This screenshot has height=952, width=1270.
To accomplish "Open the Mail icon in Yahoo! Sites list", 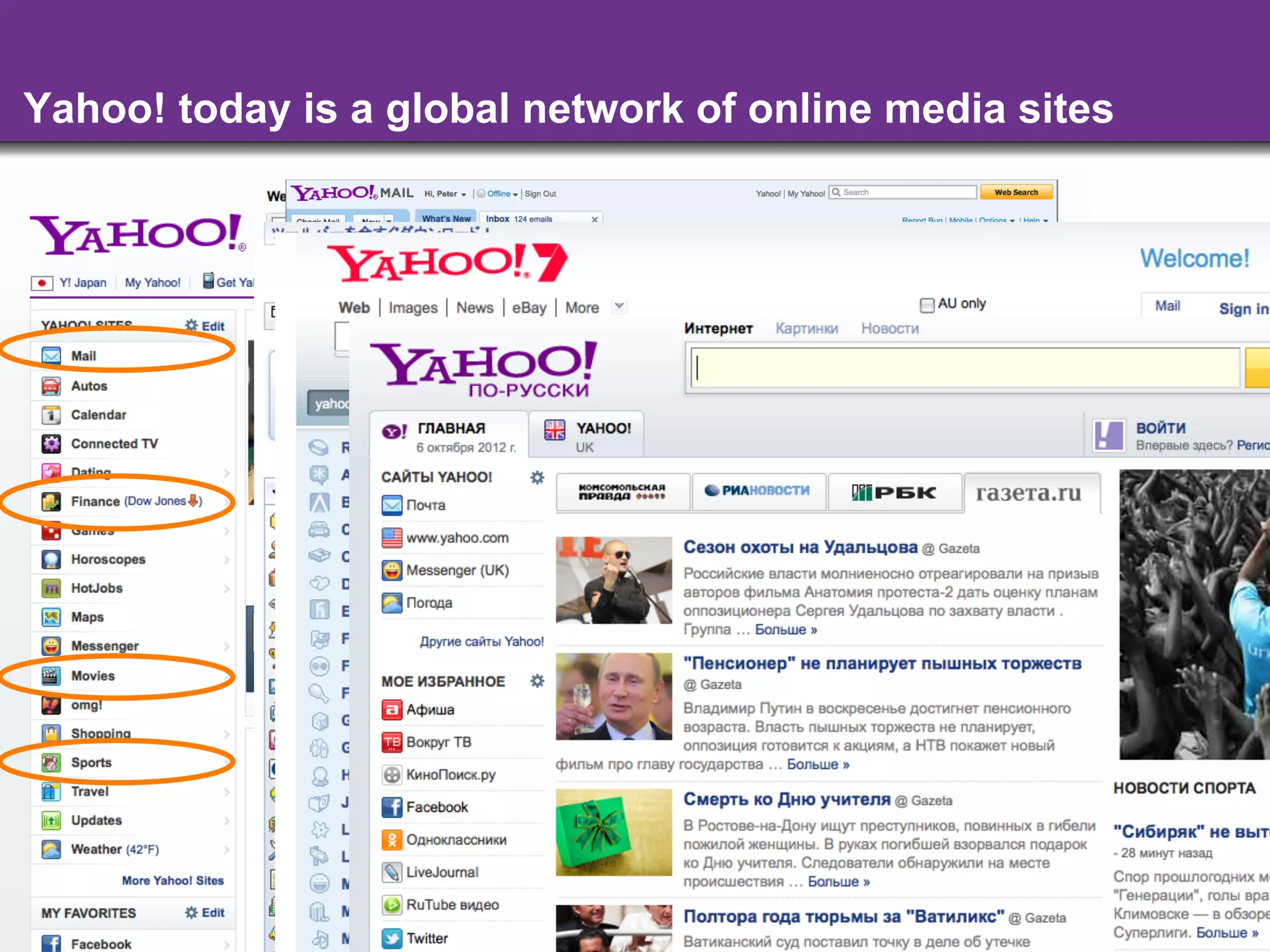I will [x=51, y=356].
